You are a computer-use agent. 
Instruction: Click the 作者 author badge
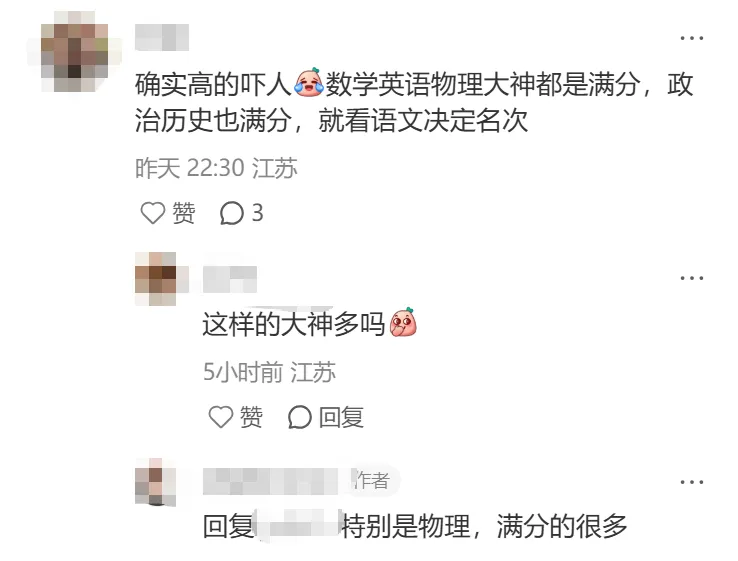(x=375, y=481)
